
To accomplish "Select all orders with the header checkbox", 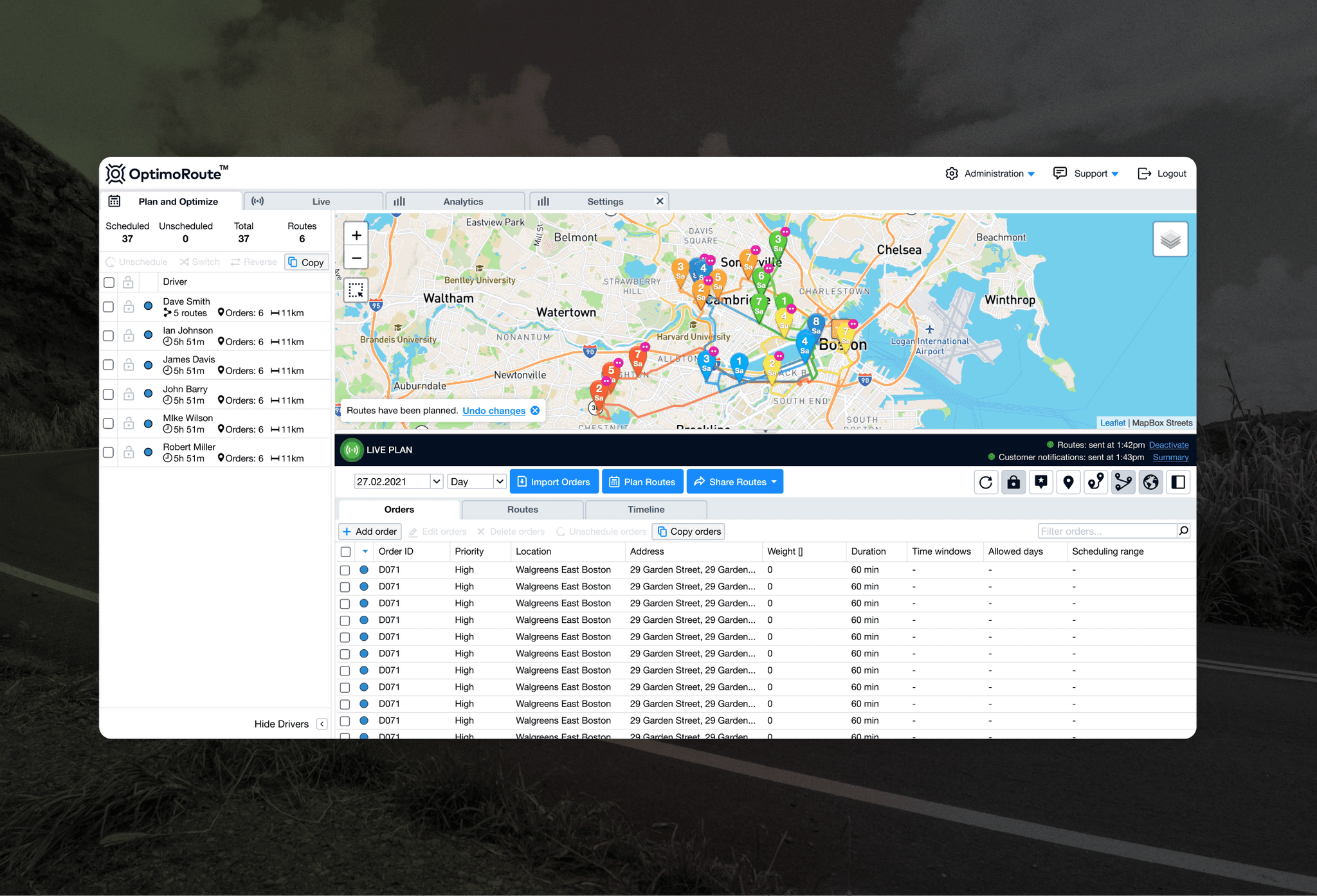I will 346,551.
